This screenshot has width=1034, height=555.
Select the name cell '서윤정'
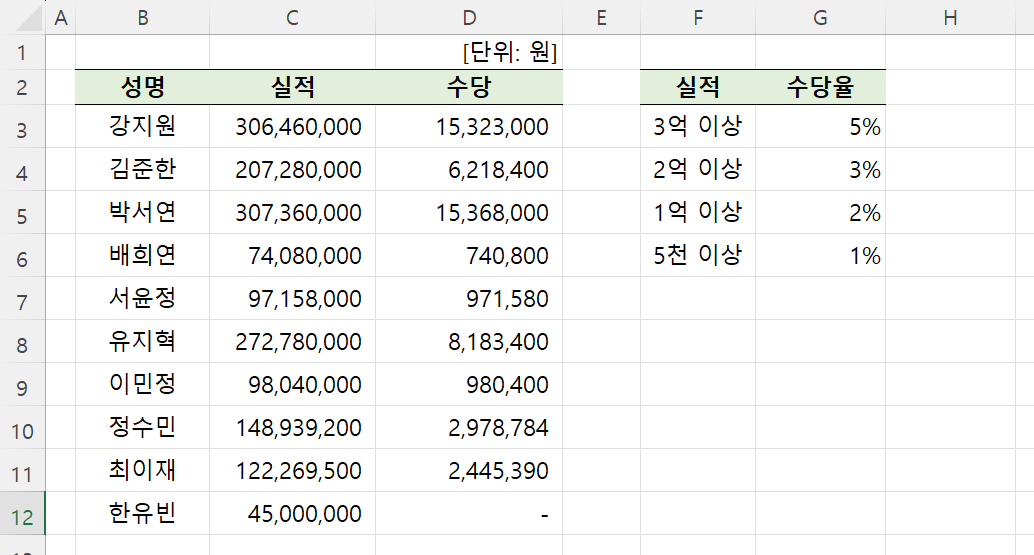[142, 299]
